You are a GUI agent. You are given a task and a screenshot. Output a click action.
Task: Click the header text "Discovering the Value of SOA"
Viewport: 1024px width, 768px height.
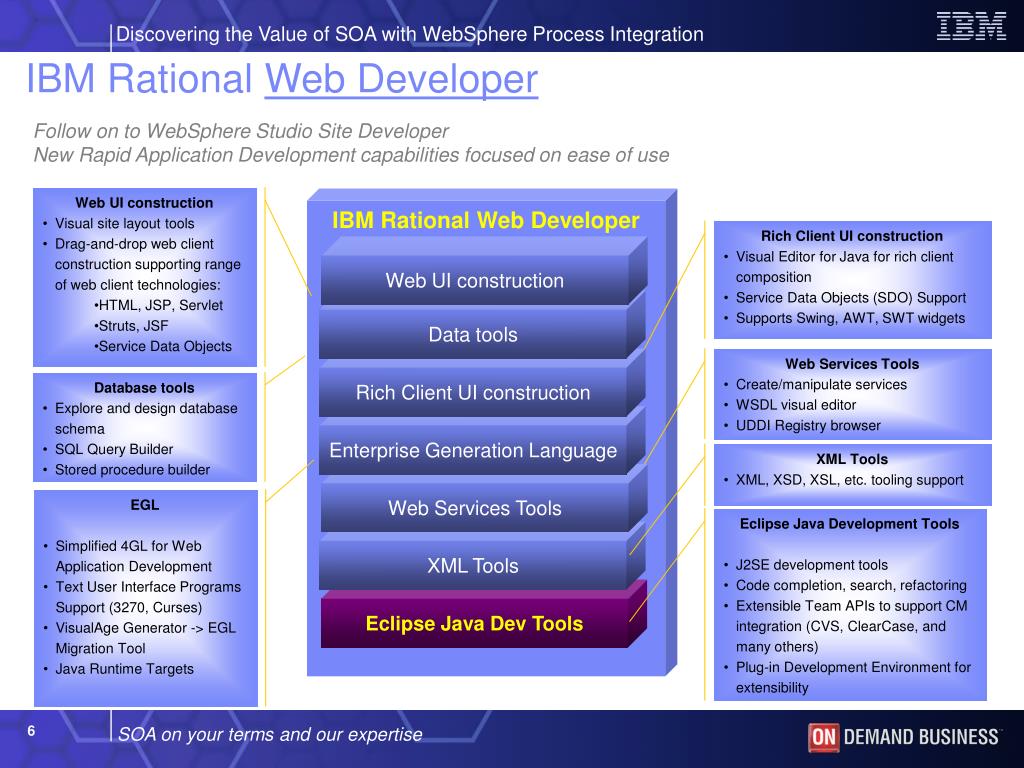tap(246, 34)
